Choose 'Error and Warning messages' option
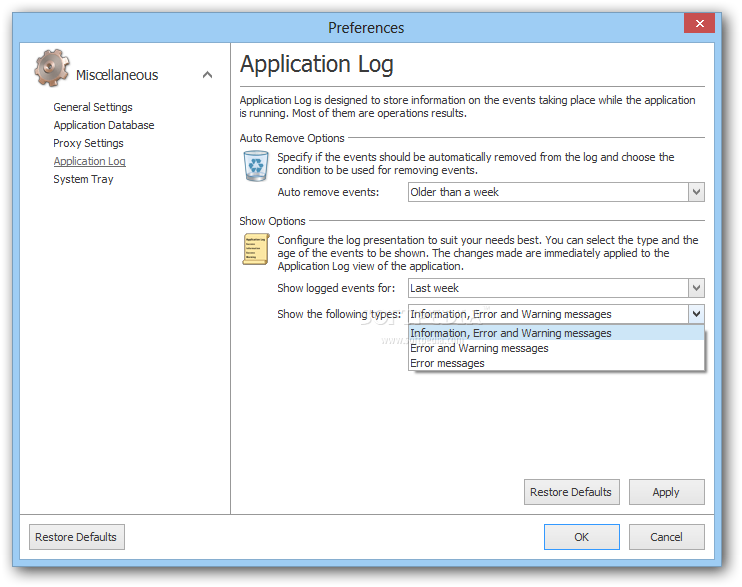Viewport: 742px width, 587px height. tap(556, 348)
